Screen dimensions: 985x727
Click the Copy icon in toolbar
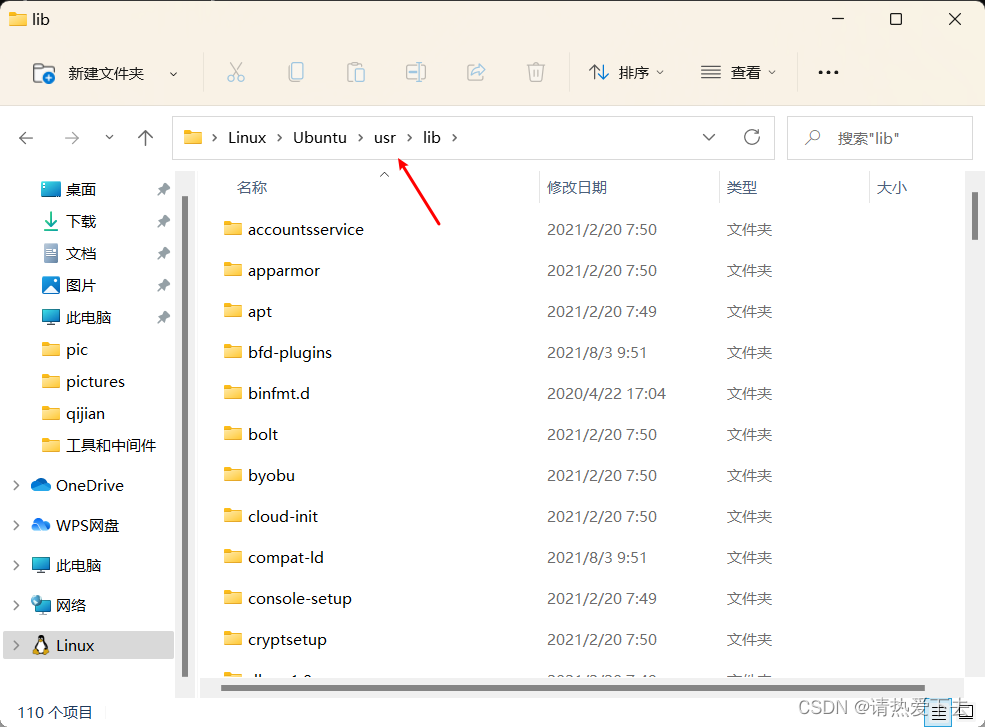(x=296, y=73)
